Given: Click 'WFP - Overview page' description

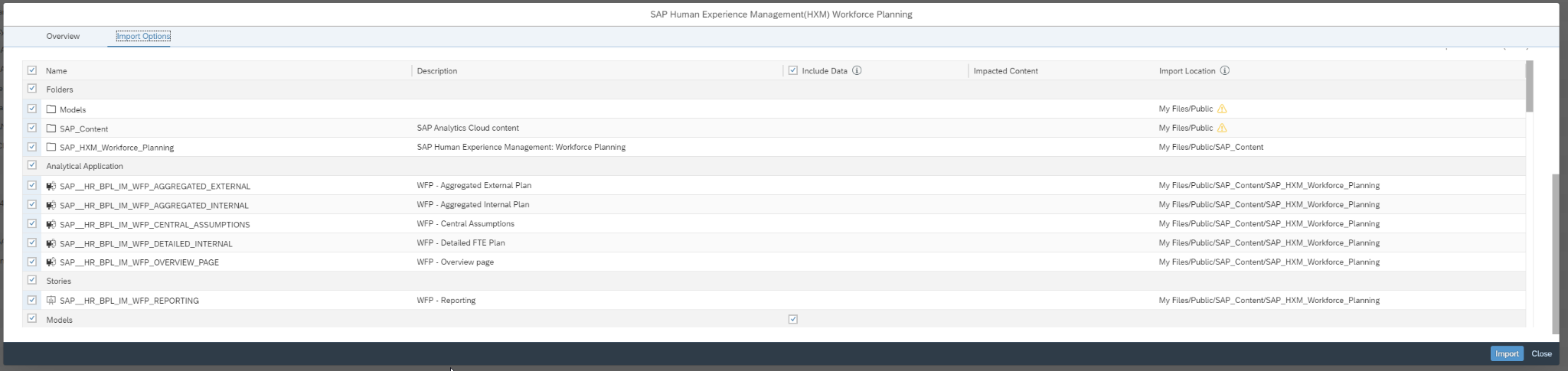Looking at the screenshot, I should point(456,262).
